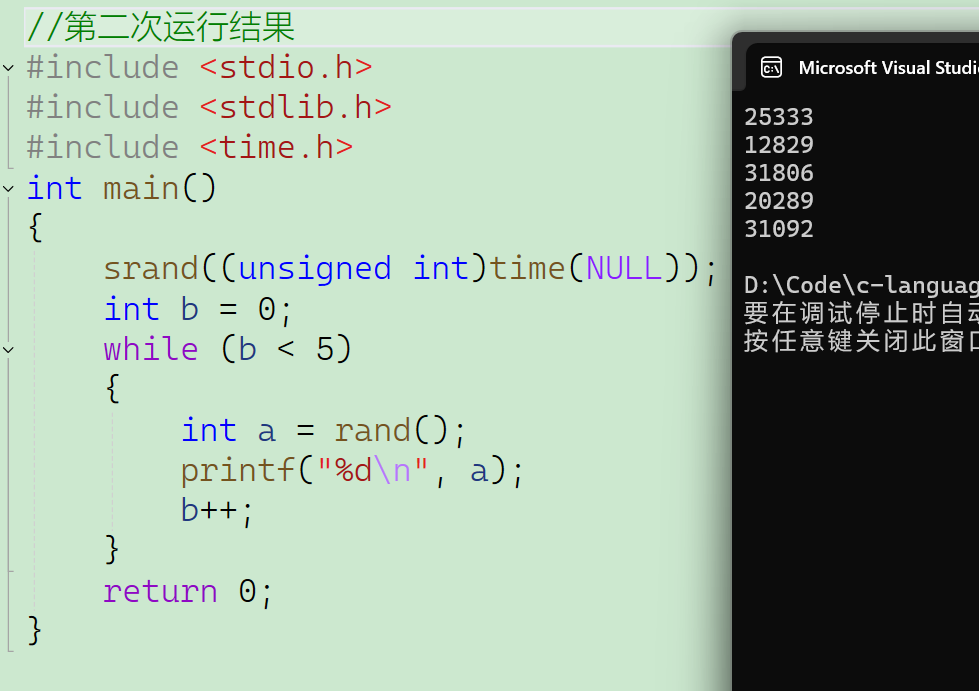Click the console window terminal icon

point(771,67)
